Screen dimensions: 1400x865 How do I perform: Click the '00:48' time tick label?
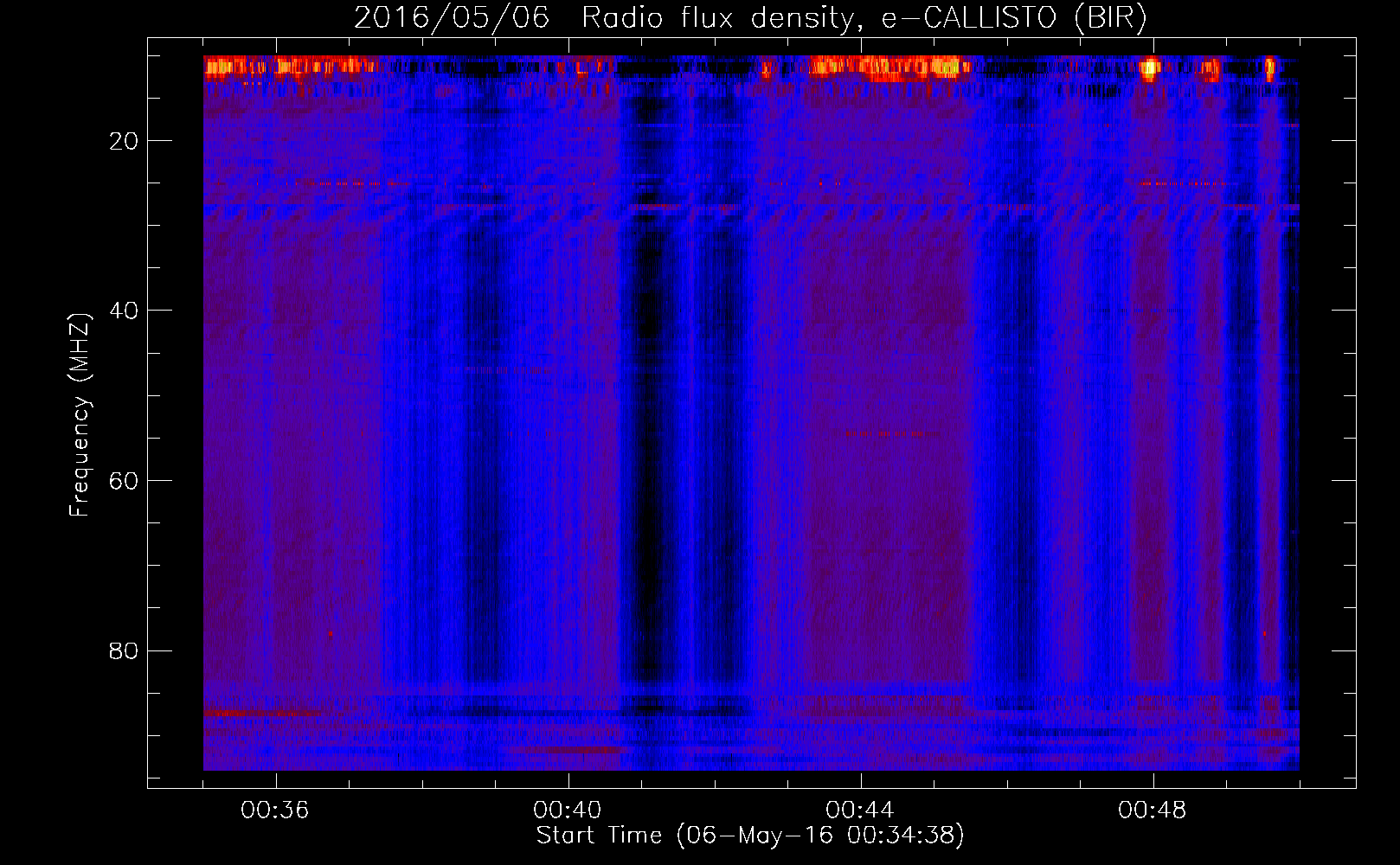tap(1153, 811)
